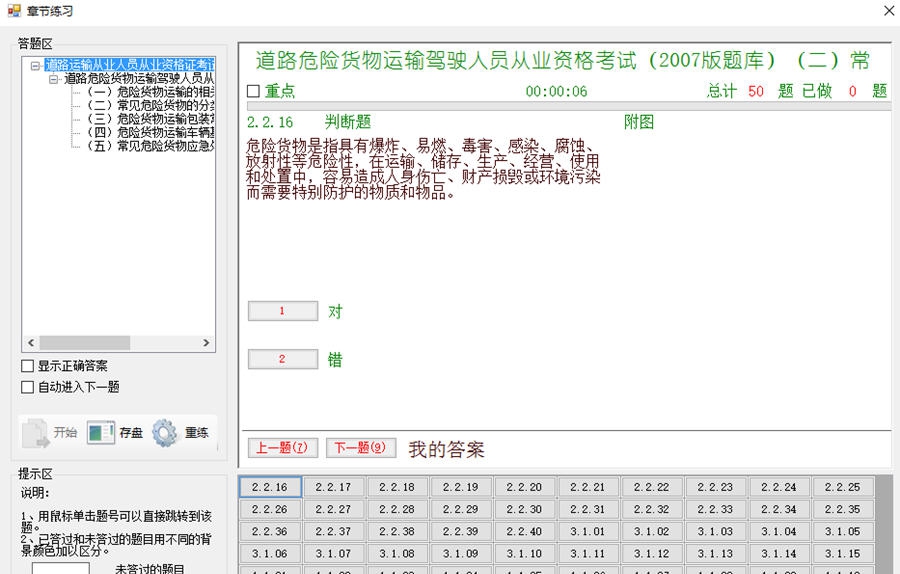Click the progress bar under the timer
Viewport: 900px width, 574px height.
[569, 106]
